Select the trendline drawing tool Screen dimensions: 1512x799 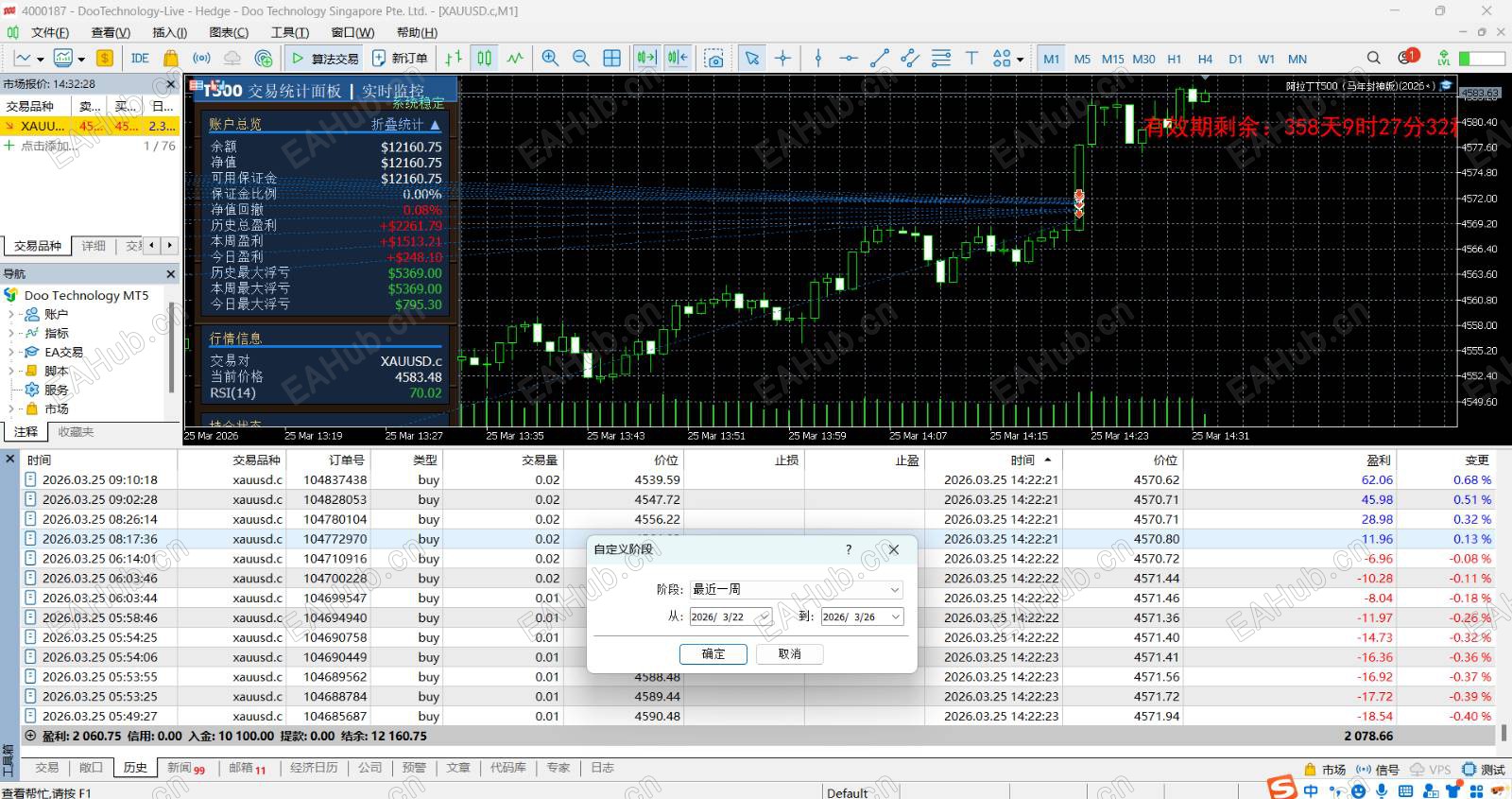880,59
